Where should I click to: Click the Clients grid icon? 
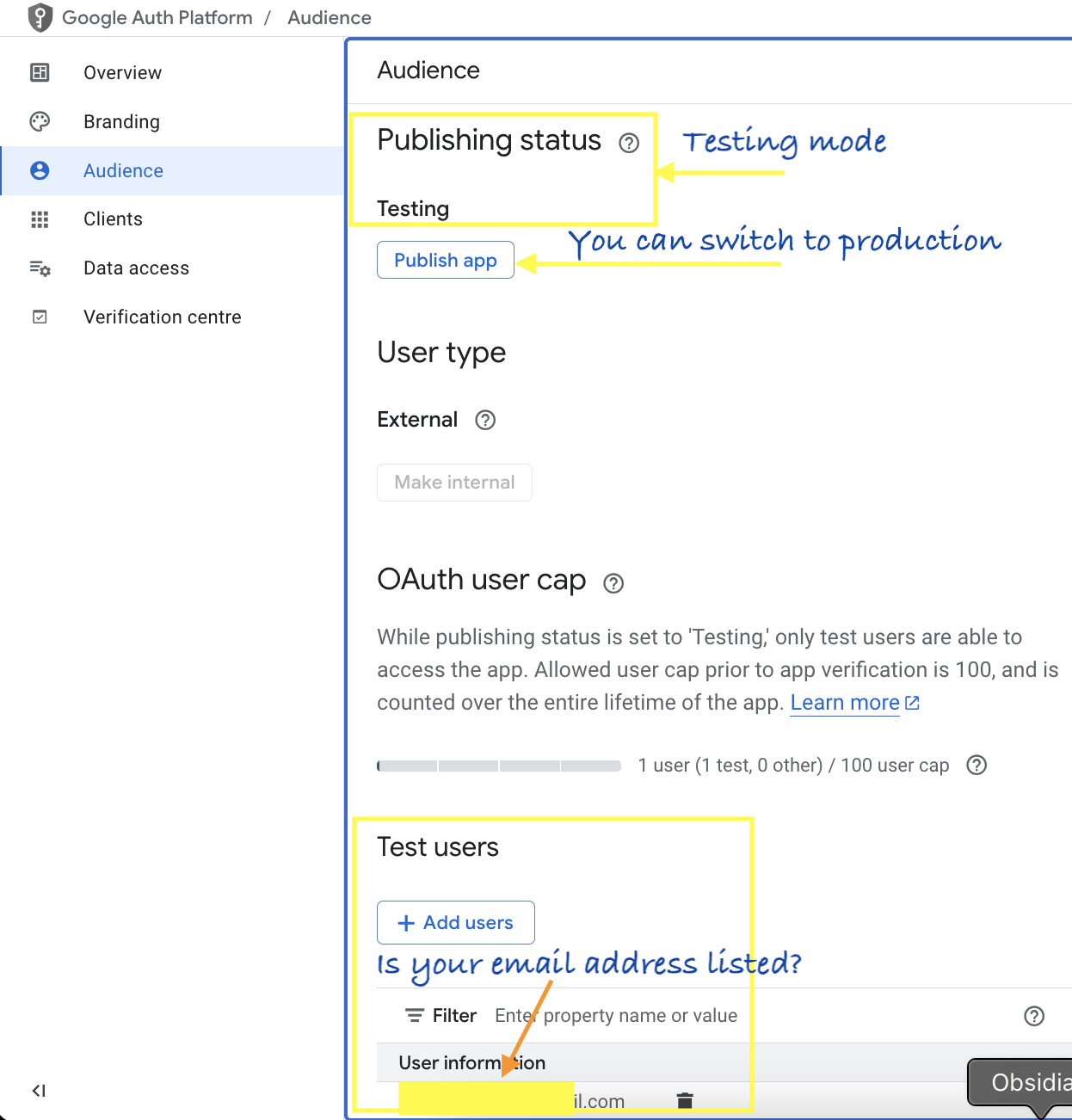[39, 219]
